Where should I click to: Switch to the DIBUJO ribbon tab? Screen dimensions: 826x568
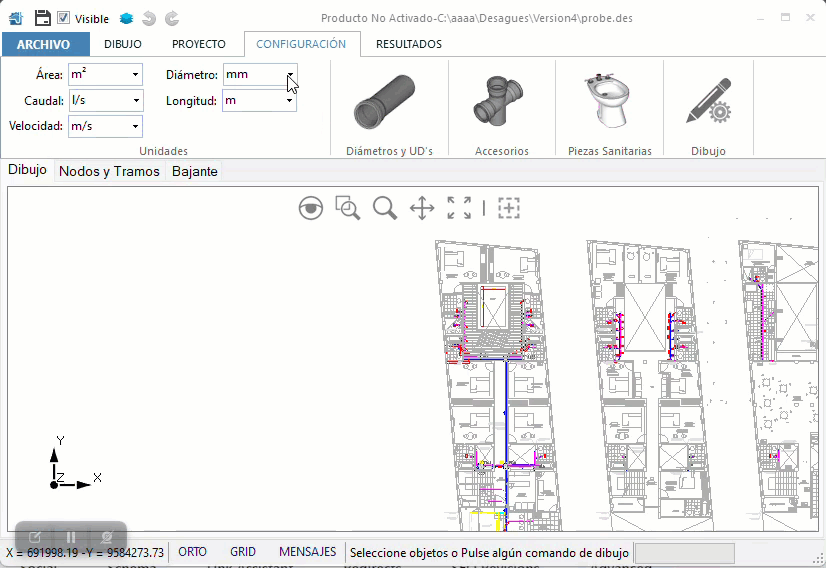click(x=123, y=44)
